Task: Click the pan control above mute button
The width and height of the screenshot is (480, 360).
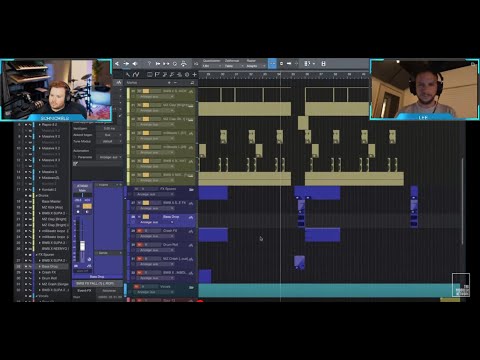Action: 83,195
